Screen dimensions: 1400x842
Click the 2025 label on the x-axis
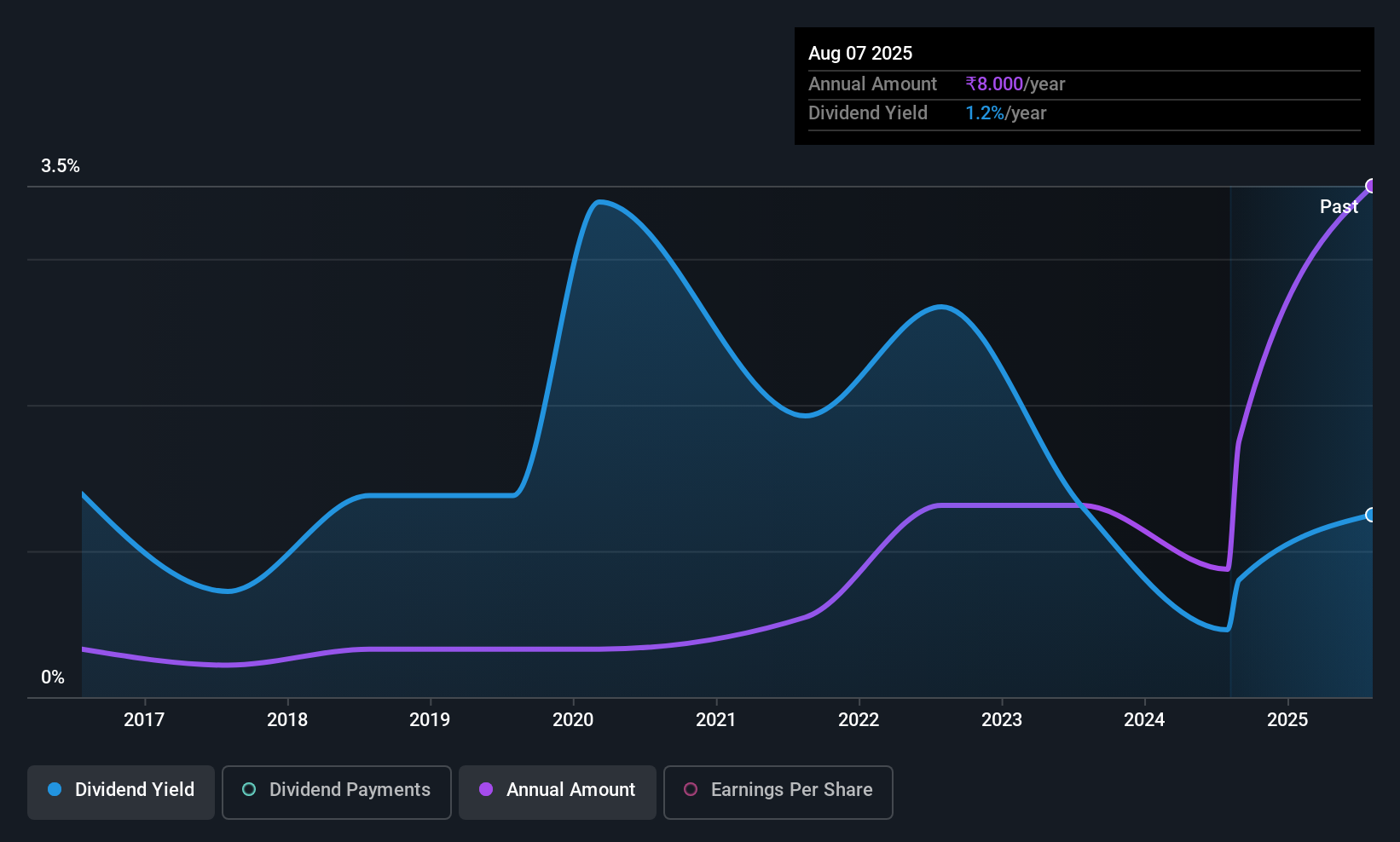(x=1287, y=719)
